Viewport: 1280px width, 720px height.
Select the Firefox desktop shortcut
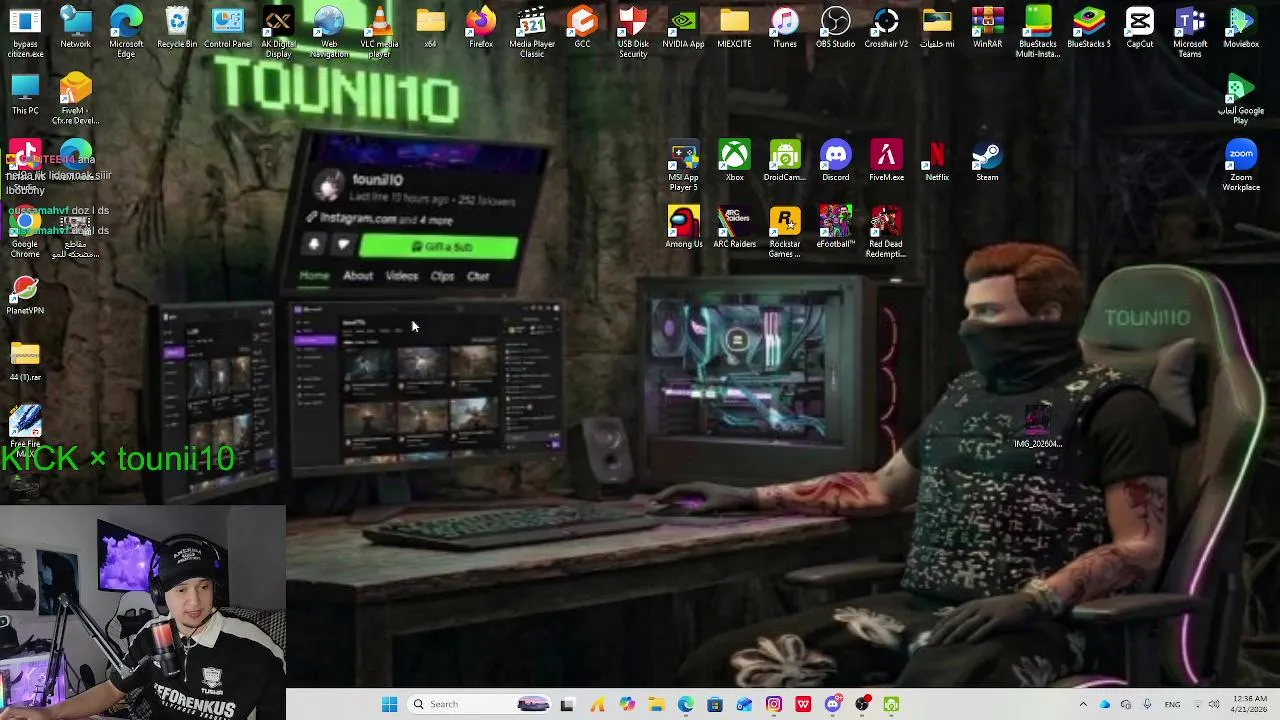(x=481, y=27)
